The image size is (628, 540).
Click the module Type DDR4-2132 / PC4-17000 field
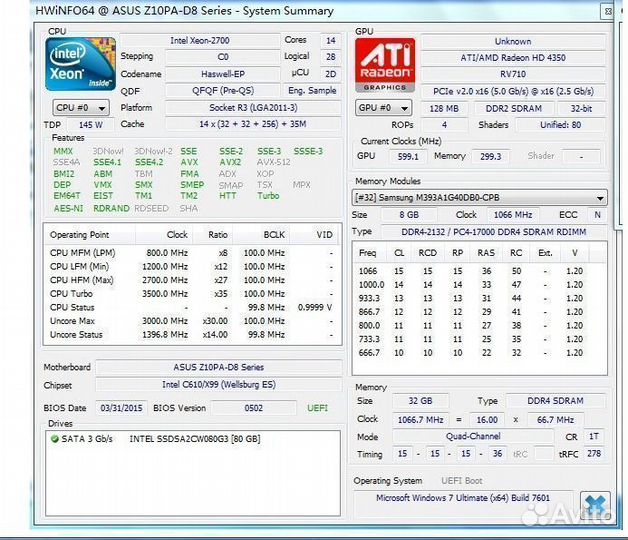[x=493, y=232]
